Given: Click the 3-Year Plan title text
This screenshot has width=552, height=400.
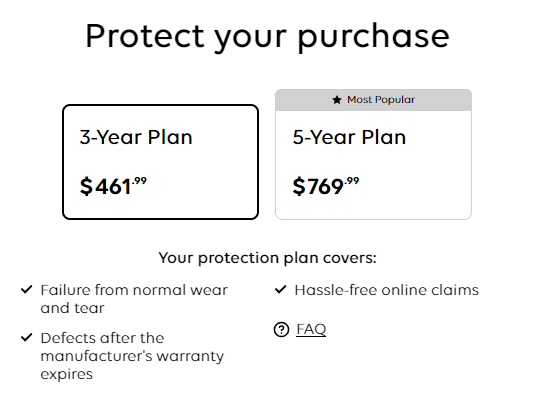Looking at the screenshot, I should (136, 137).
